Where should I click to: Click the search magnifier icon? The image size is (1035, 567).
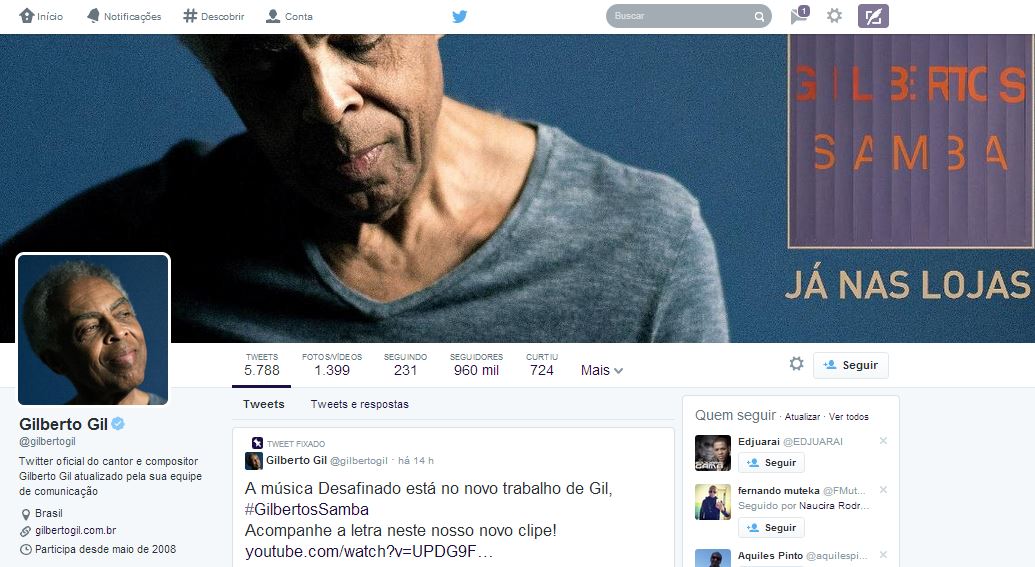759,17
